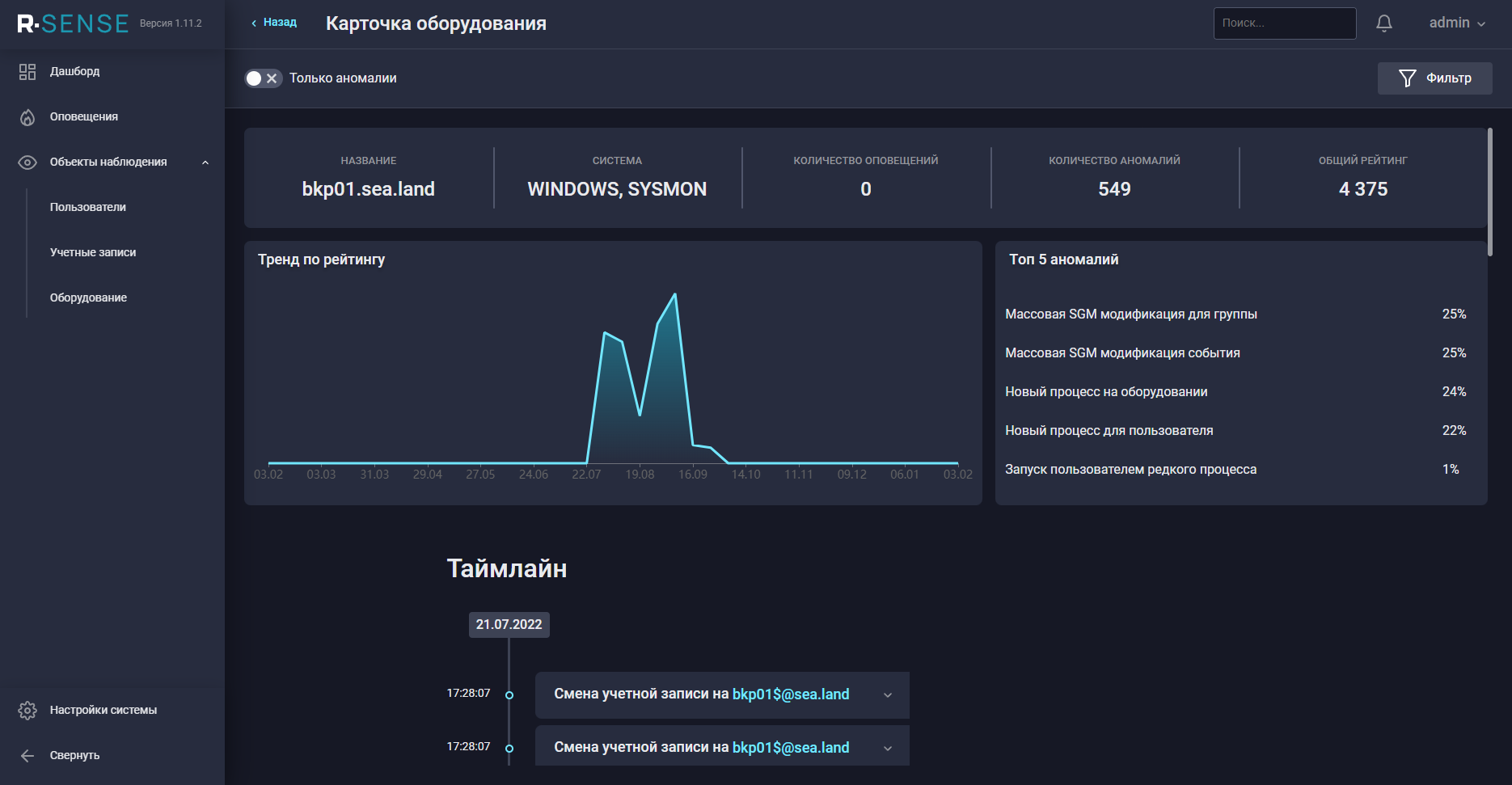
Task: Go to Пользователи section
Action: tap(88, 208)
